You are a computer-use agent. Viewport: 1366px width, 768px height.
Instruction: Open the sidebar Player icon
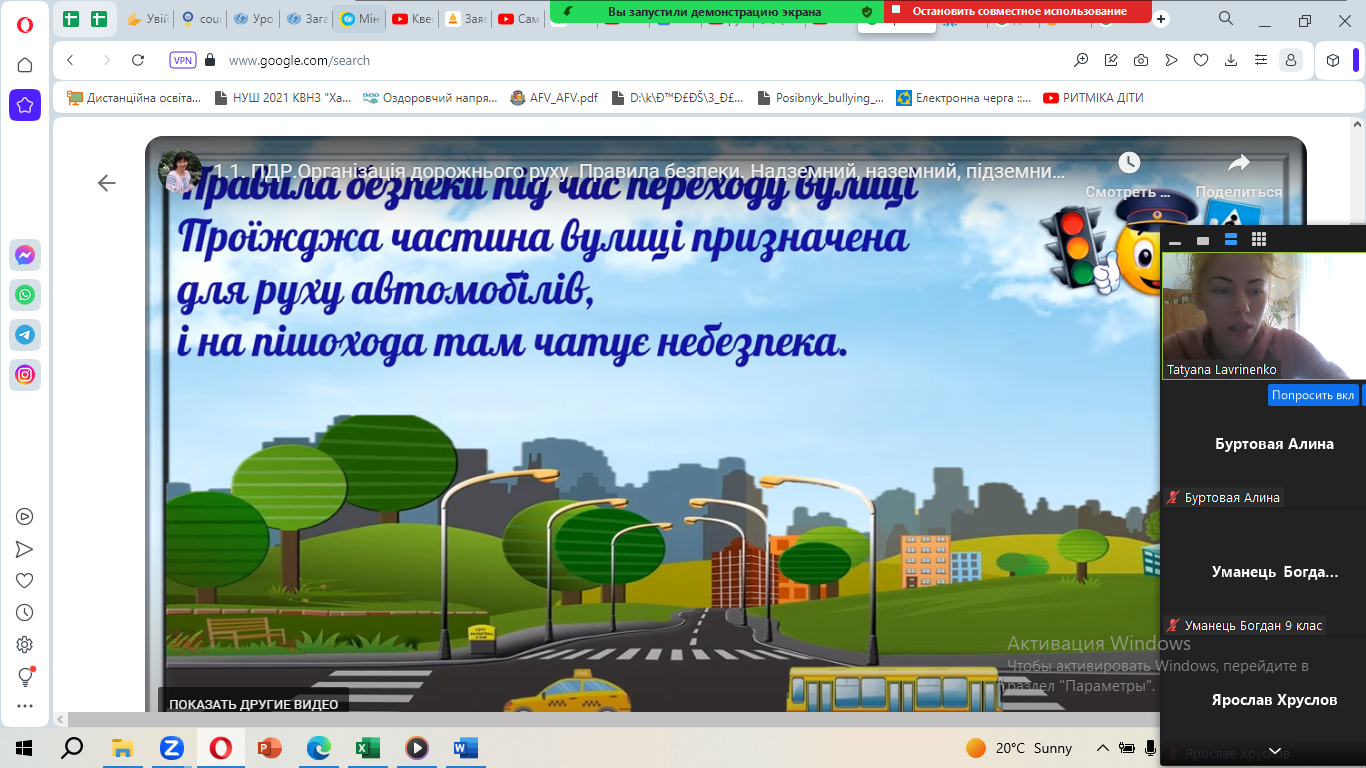click(25, 517)
